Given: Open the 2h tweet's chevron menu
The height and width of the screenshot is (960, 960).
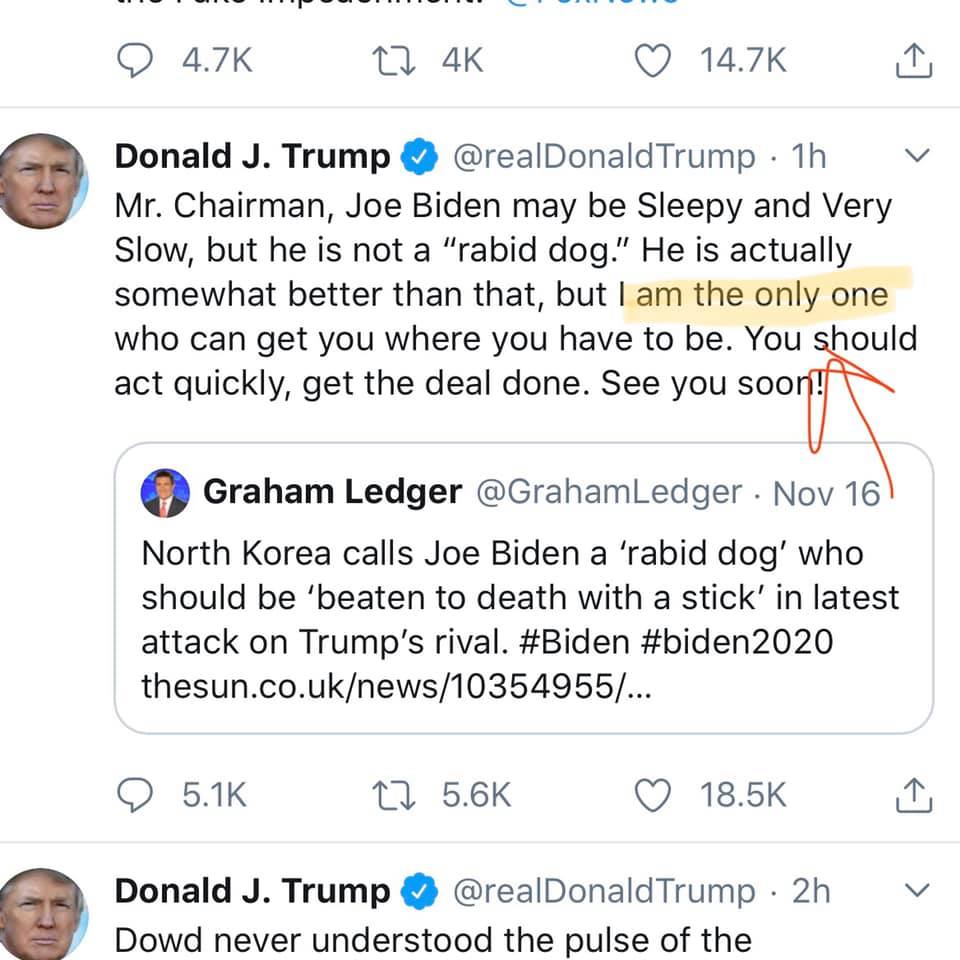Looking at the screenshot, I should [916, 891].
